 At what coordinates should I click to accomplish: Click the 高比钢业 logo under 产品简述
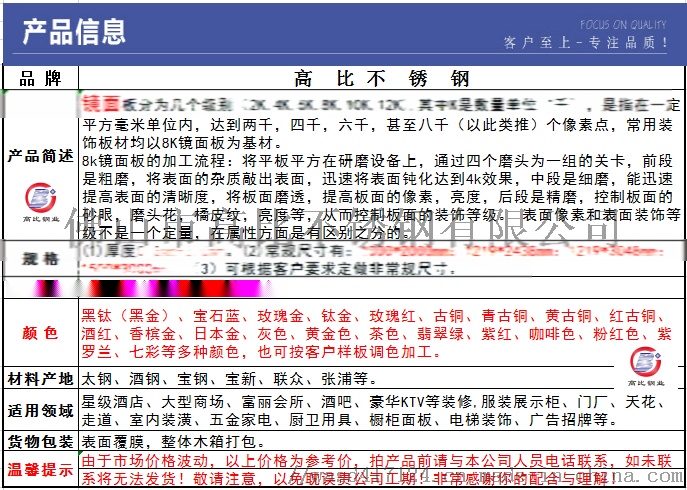click(x=40, y=200)
